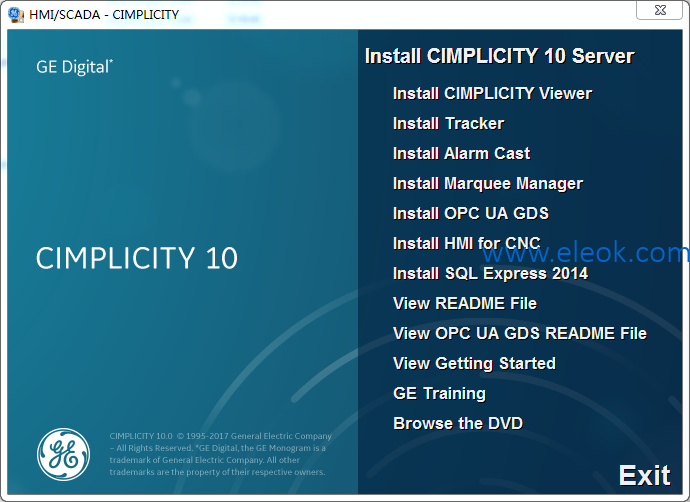Launch Install Marquee Manager

click(488, 183)
